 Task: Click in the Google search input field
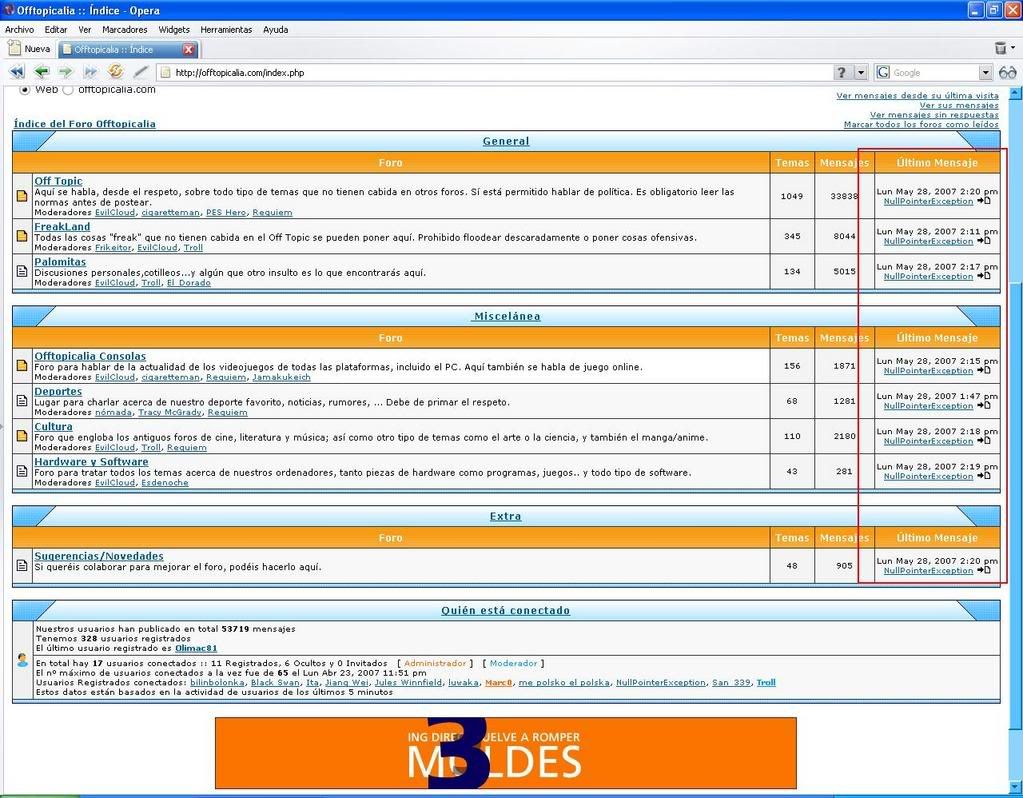pos(933,72)
